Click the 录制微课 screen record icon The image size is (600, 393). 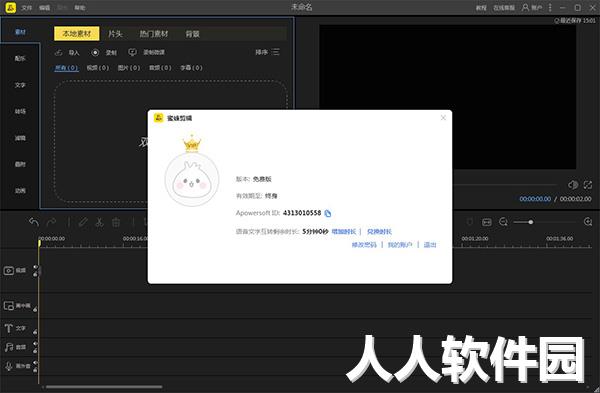pos(132,52)
